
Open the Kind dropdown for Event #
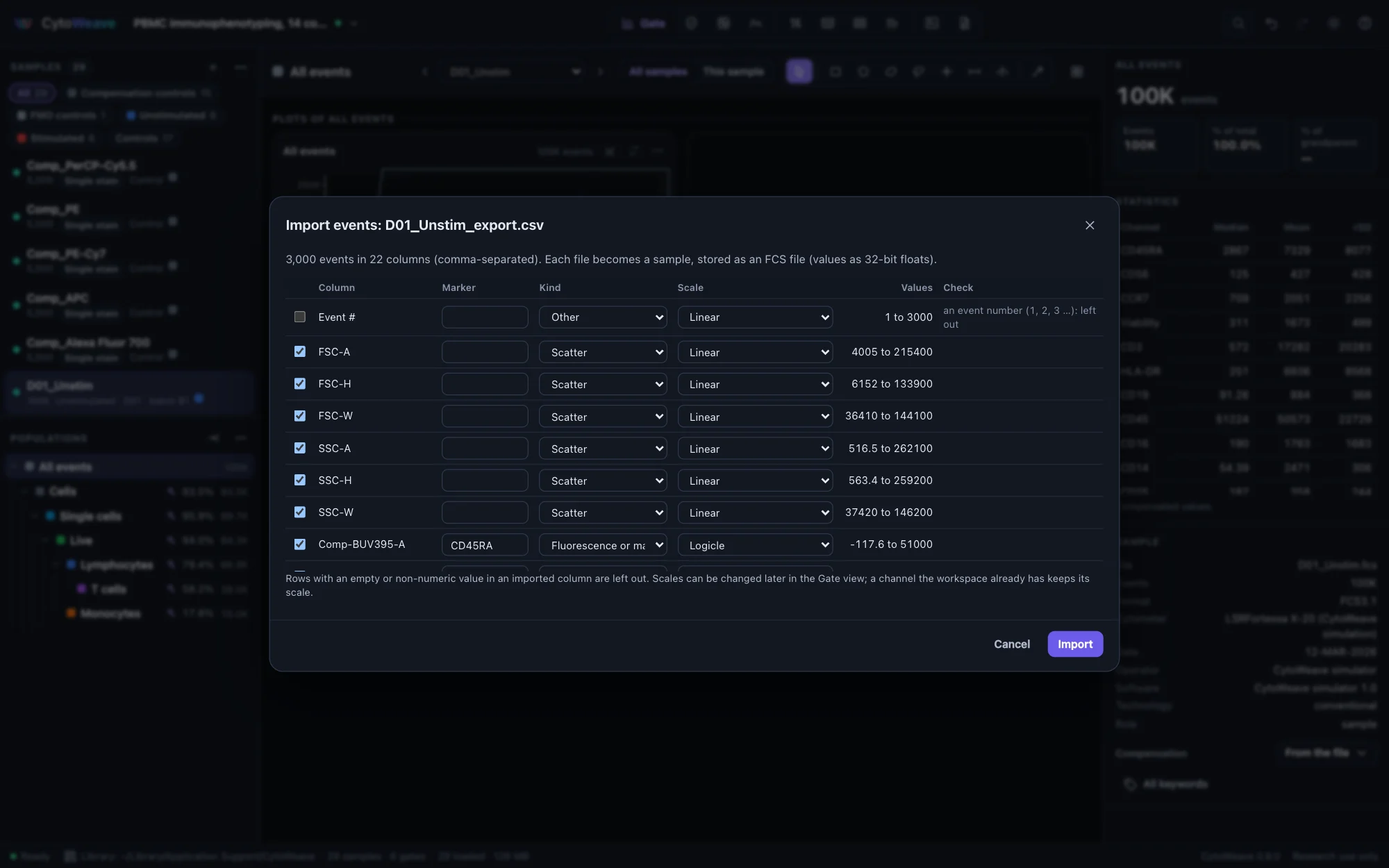[603, 317]
